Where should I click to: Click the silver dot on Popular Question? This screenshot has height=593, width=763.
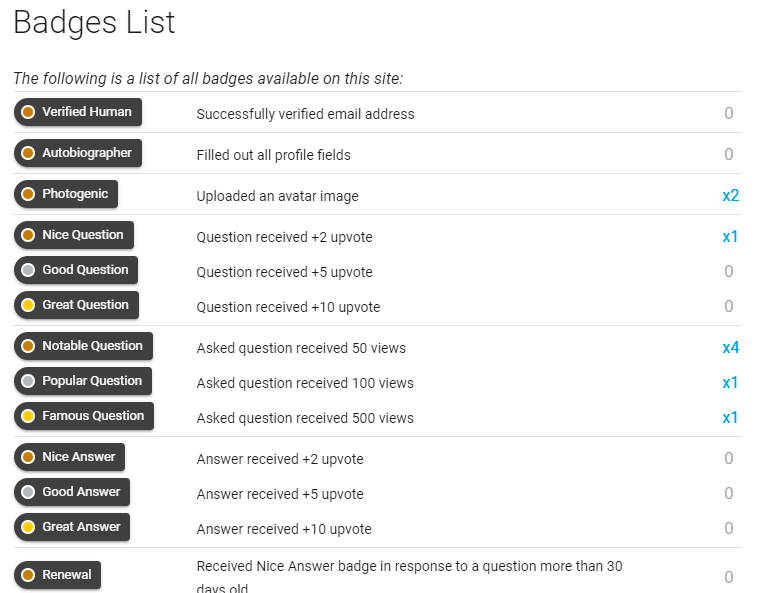28,381
